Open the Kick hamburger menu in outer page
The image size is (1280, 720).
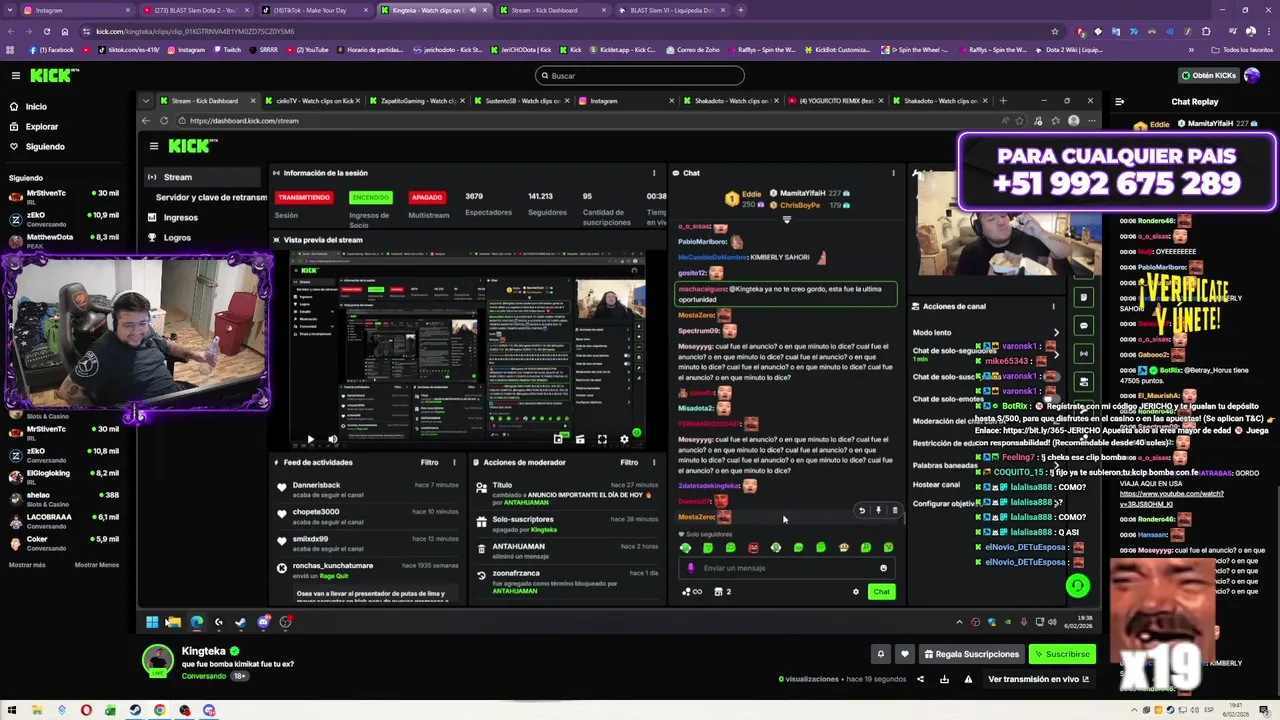pos(15,76)
